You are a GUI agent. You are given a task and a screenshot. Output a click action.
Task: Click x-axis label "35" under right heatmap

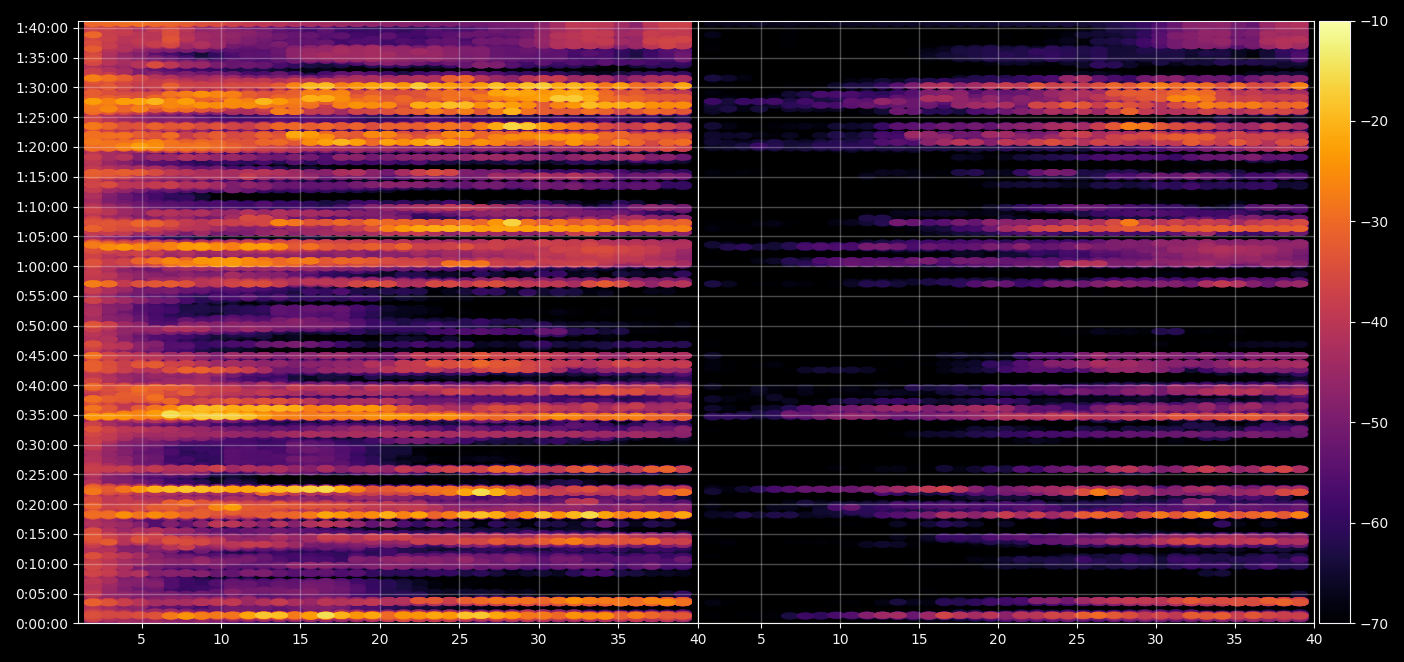(1235, 639)
